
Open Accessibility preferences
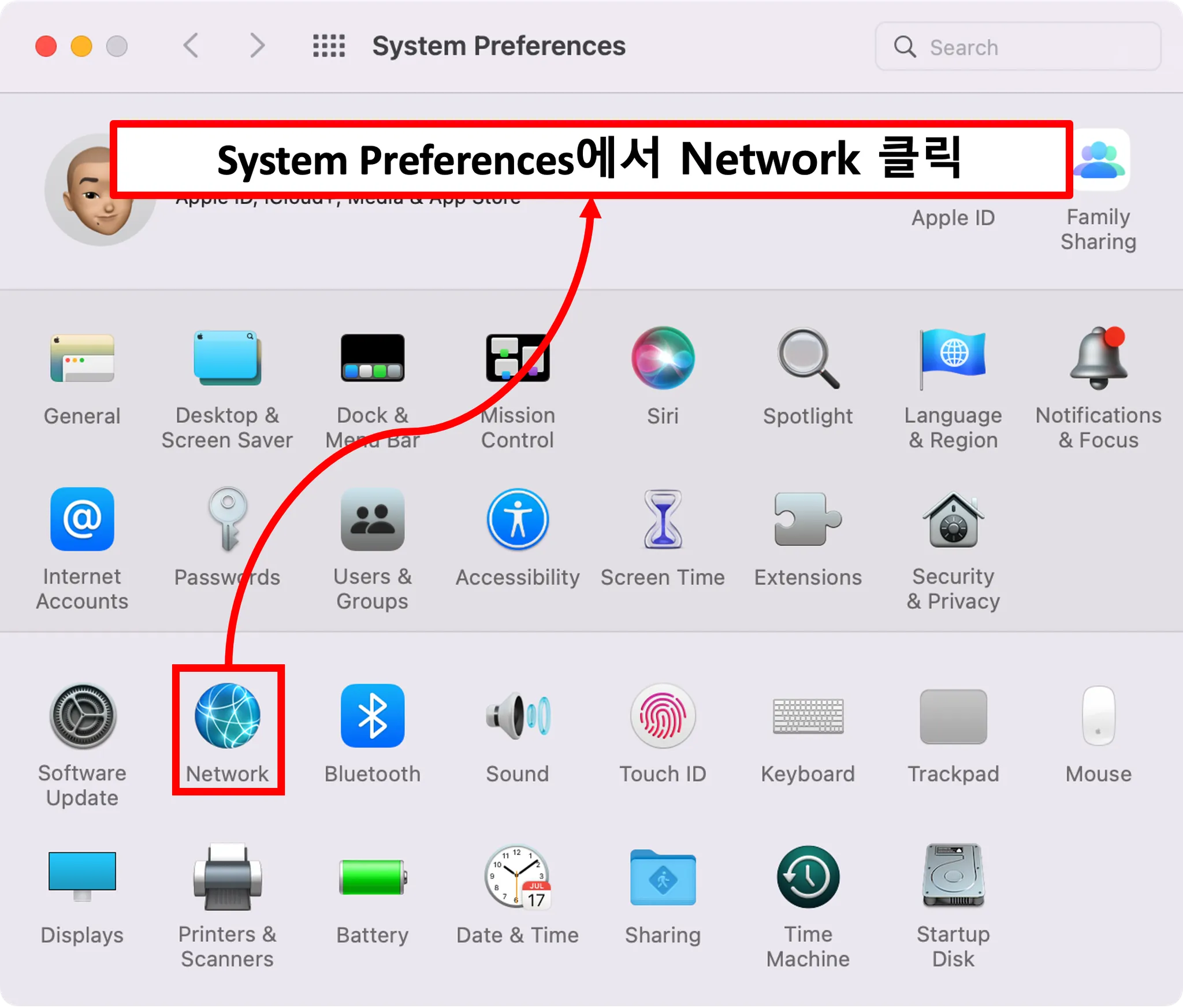518,520
